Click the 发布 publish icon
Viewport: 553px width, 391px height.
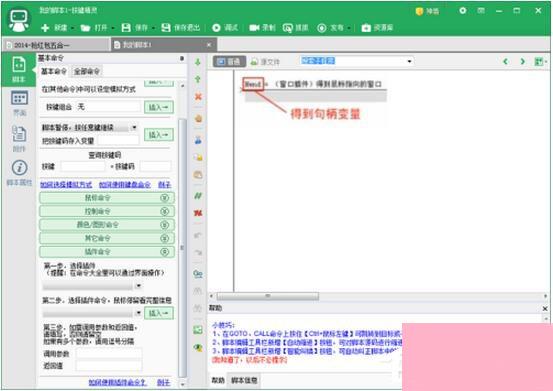coord(322,28)
